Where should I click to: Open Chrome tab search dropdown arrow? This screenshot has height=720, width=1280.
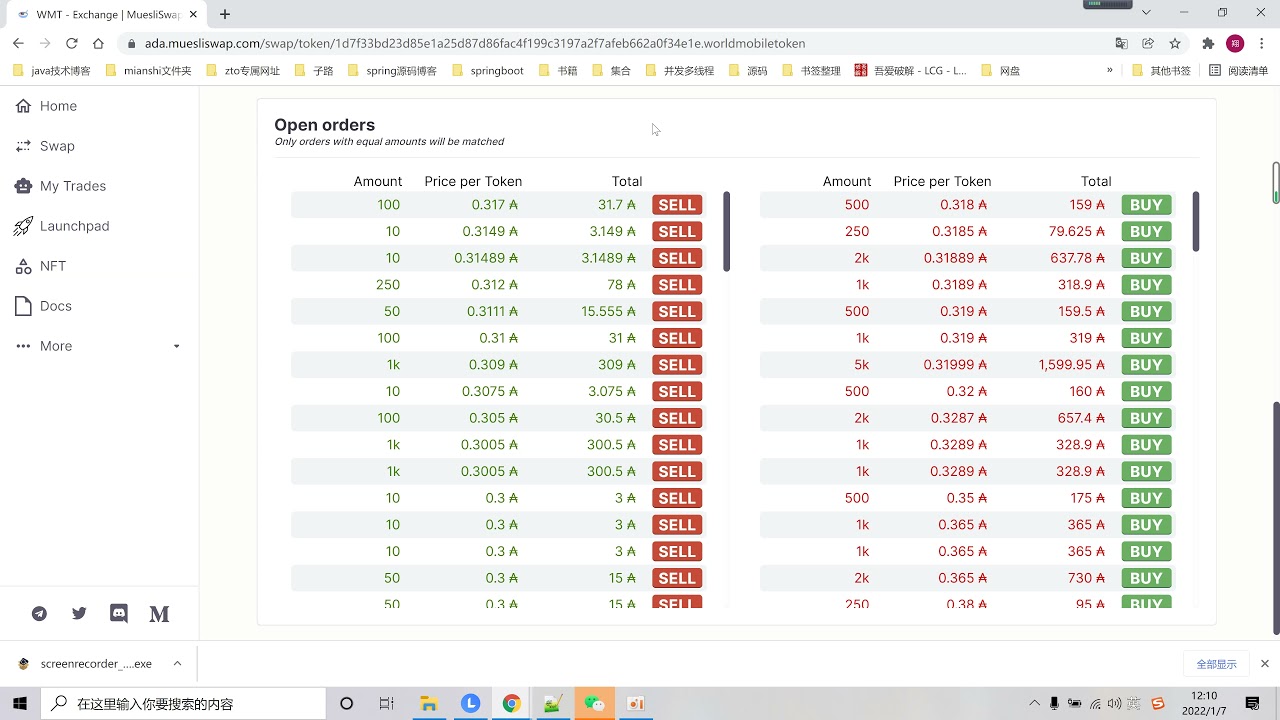[1146, 12]
